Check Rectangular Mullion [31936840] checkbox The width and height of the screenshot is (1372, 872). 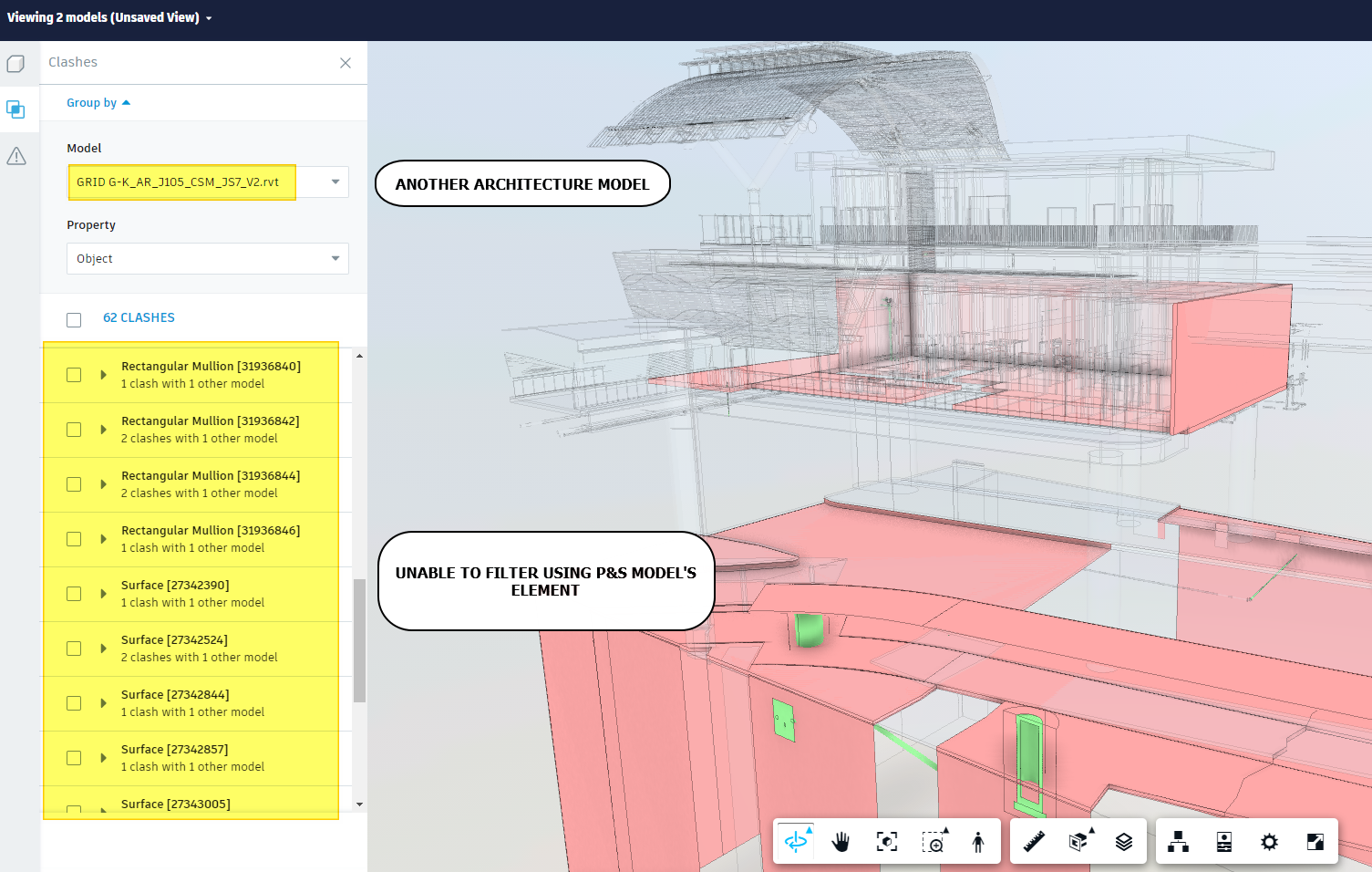[74, 374]
